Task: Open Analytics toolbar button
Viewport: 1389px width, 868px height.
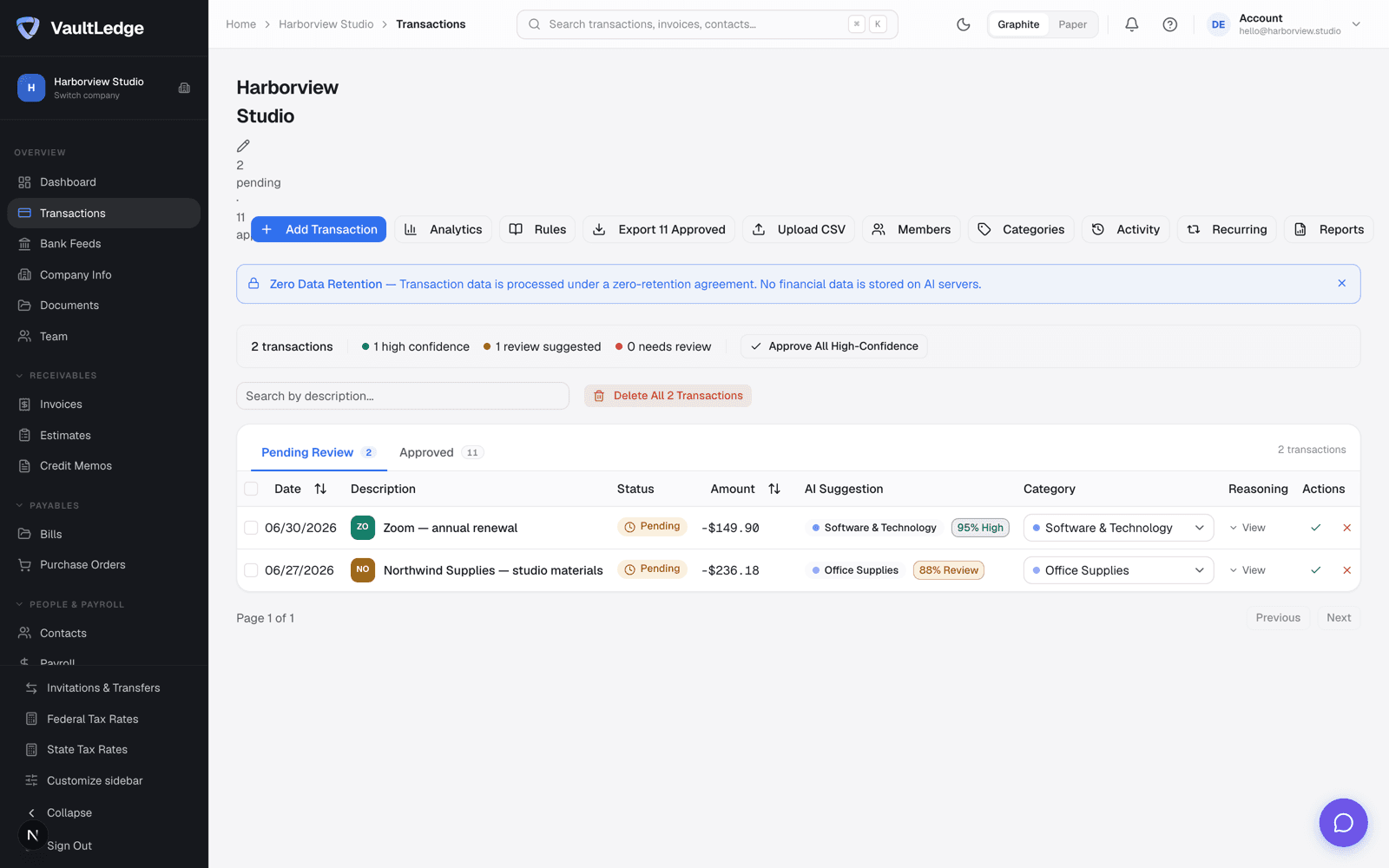Action: click(x=443, y=229)
